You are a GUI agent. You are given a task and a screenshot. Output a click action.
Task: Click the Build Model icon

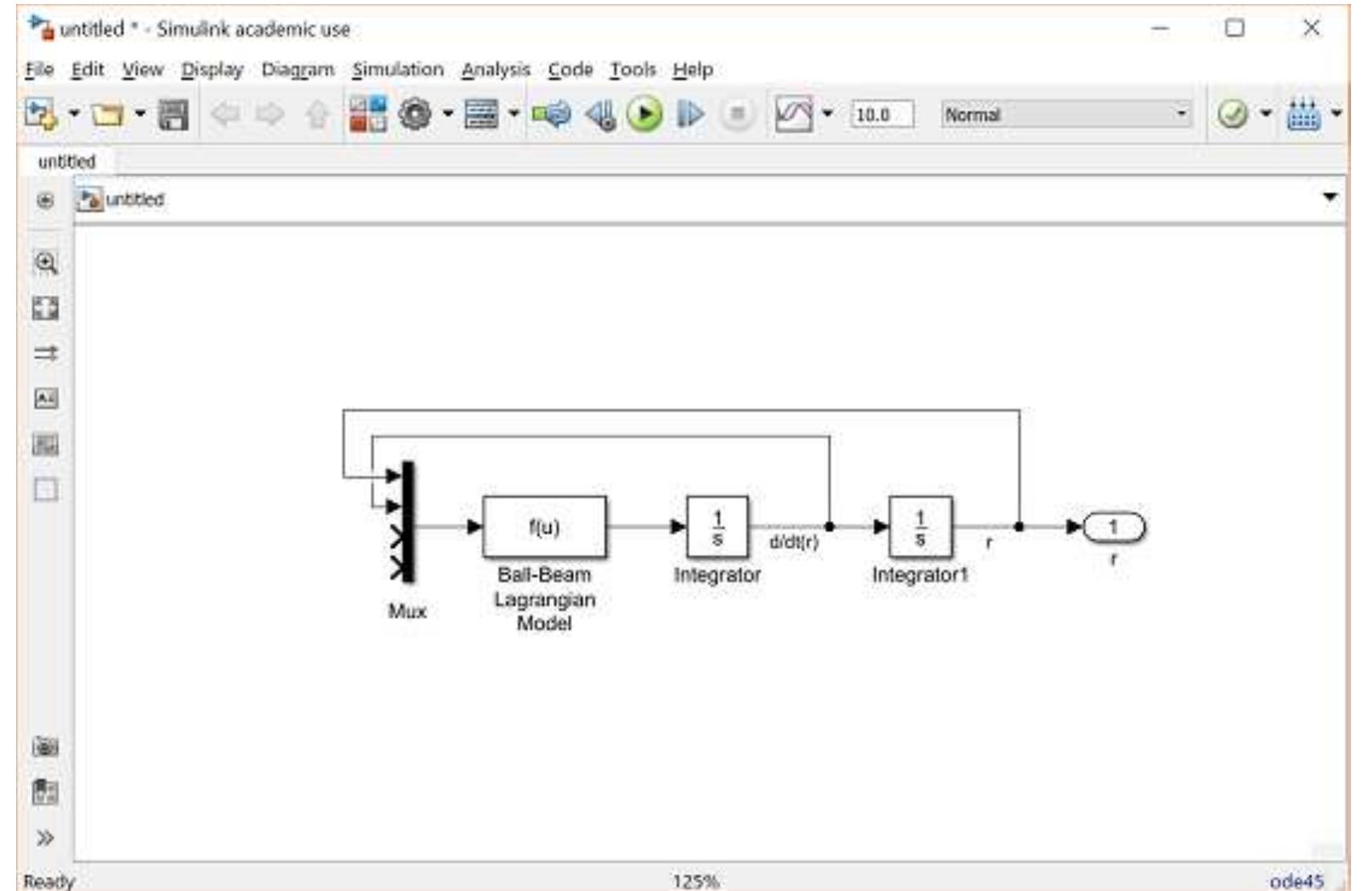tap(1303, 114)
